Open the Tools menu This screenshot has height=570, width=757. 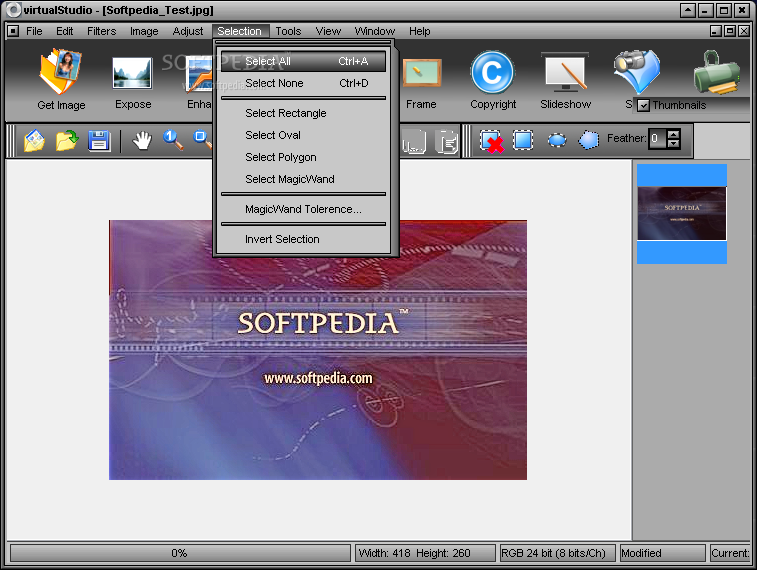(288, 31)
